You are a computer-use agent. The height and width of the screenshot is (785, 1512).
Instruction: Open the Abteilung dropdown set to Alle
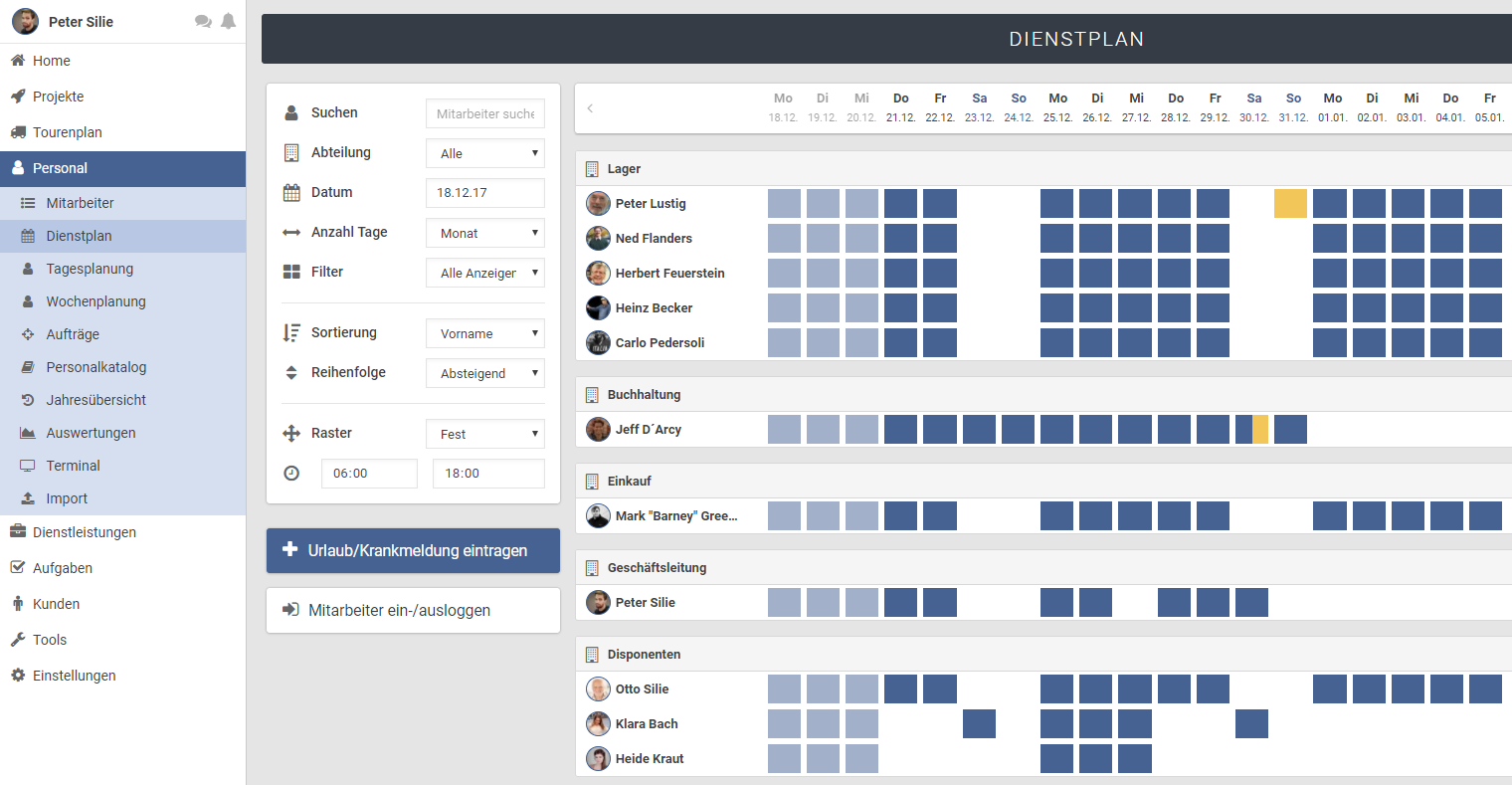(485, 153)
